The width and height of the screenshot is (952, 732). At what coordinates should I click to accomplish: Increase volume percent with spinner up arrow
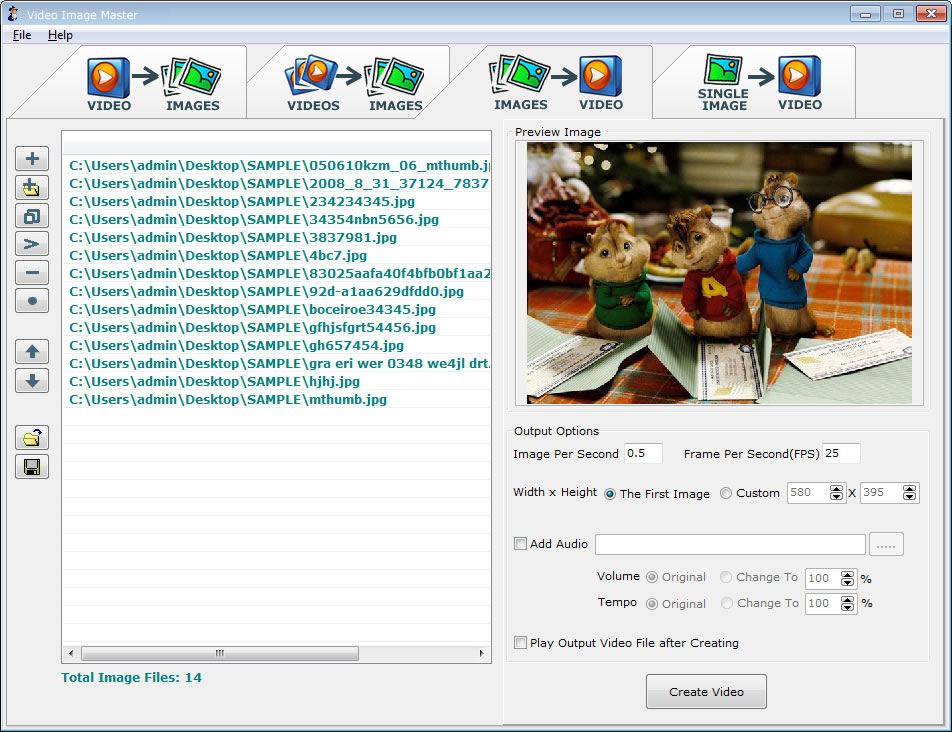coord(848,574)
